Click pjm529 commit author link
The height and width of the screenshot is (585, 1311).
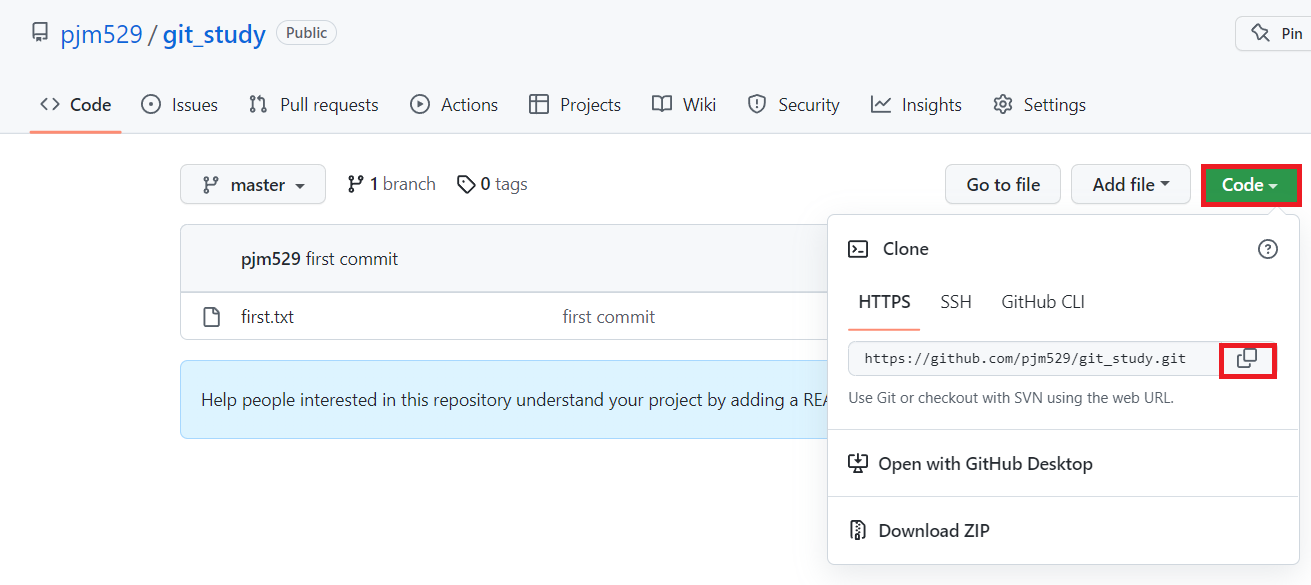(x=271, y=259)
